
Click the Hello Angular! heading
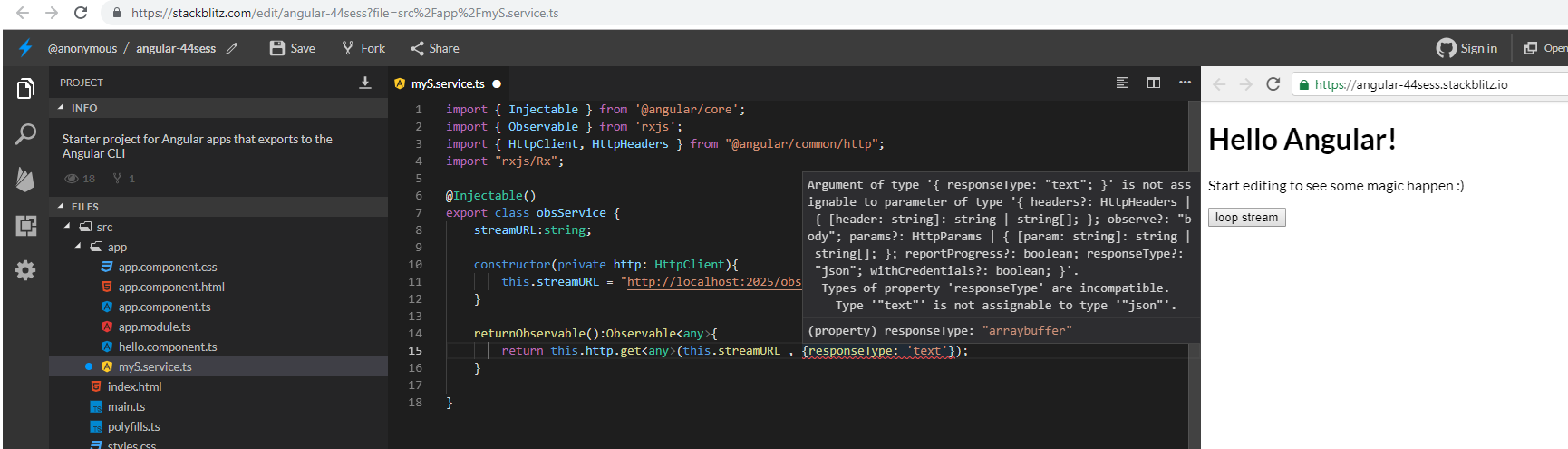[x=1302, y=140]
